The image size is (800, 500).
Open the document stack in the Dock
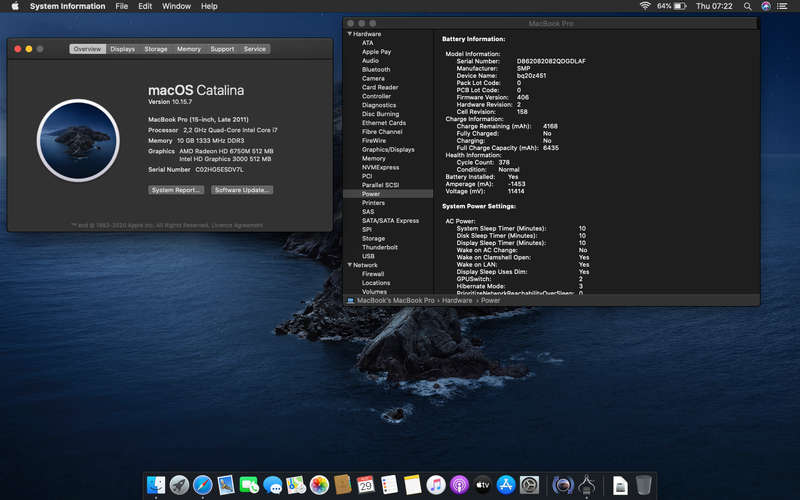pos(620,485)
